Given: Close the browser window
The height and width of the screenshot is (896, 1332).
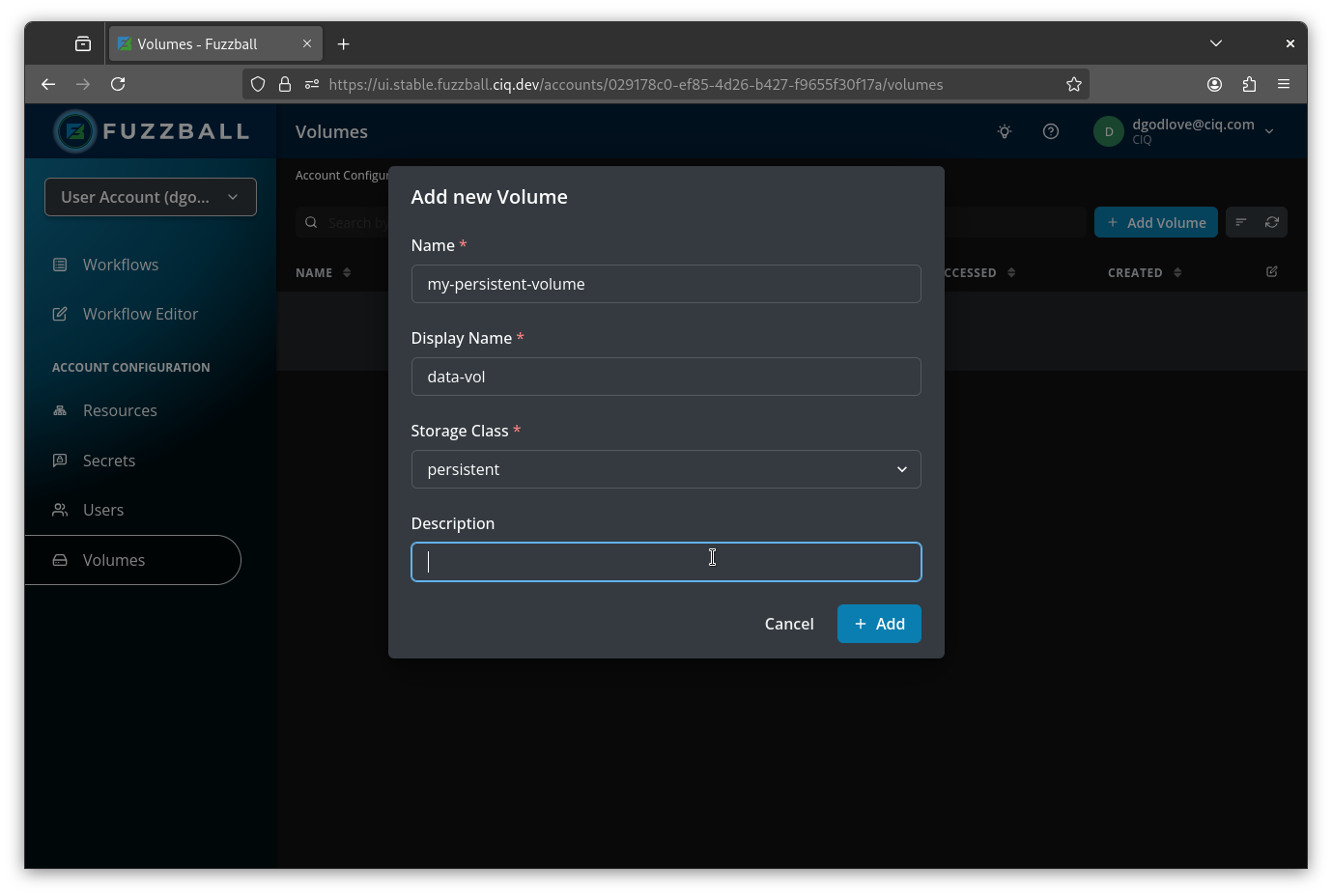Looking at the screenshot, I should (1289, 43).
